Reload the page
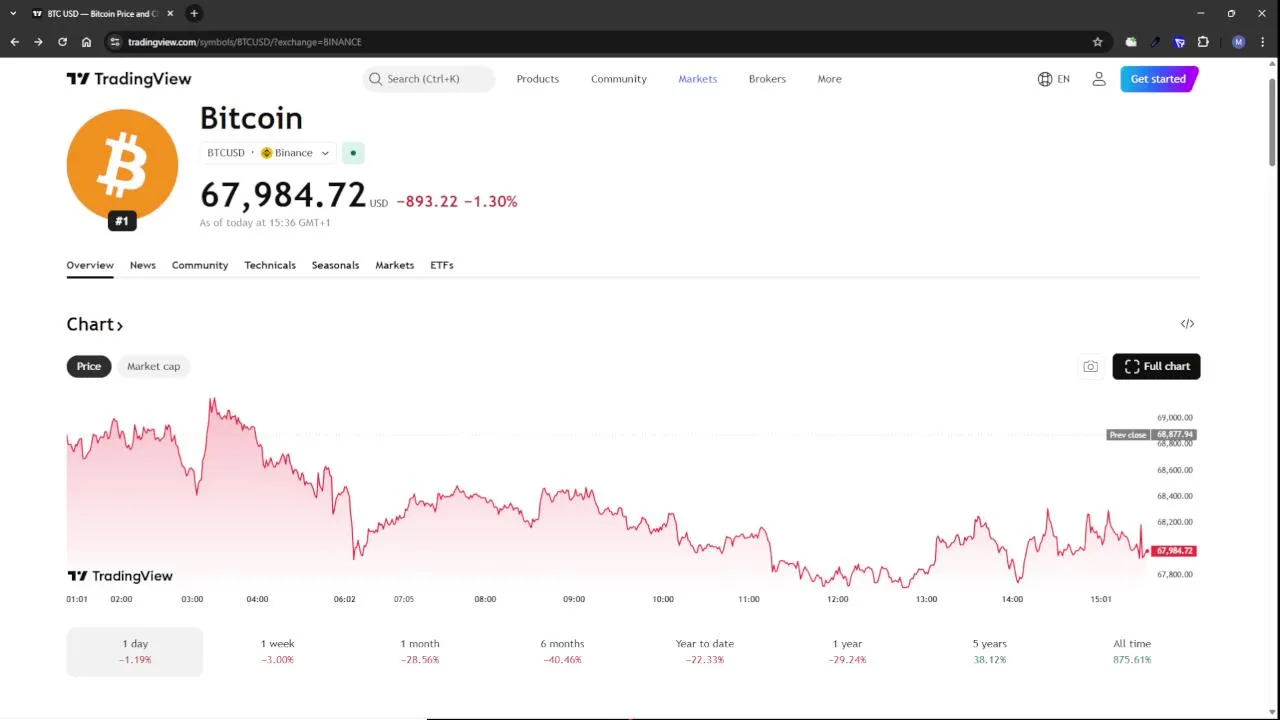Screen dimensions: 1280x720 [x=62, y=42]
